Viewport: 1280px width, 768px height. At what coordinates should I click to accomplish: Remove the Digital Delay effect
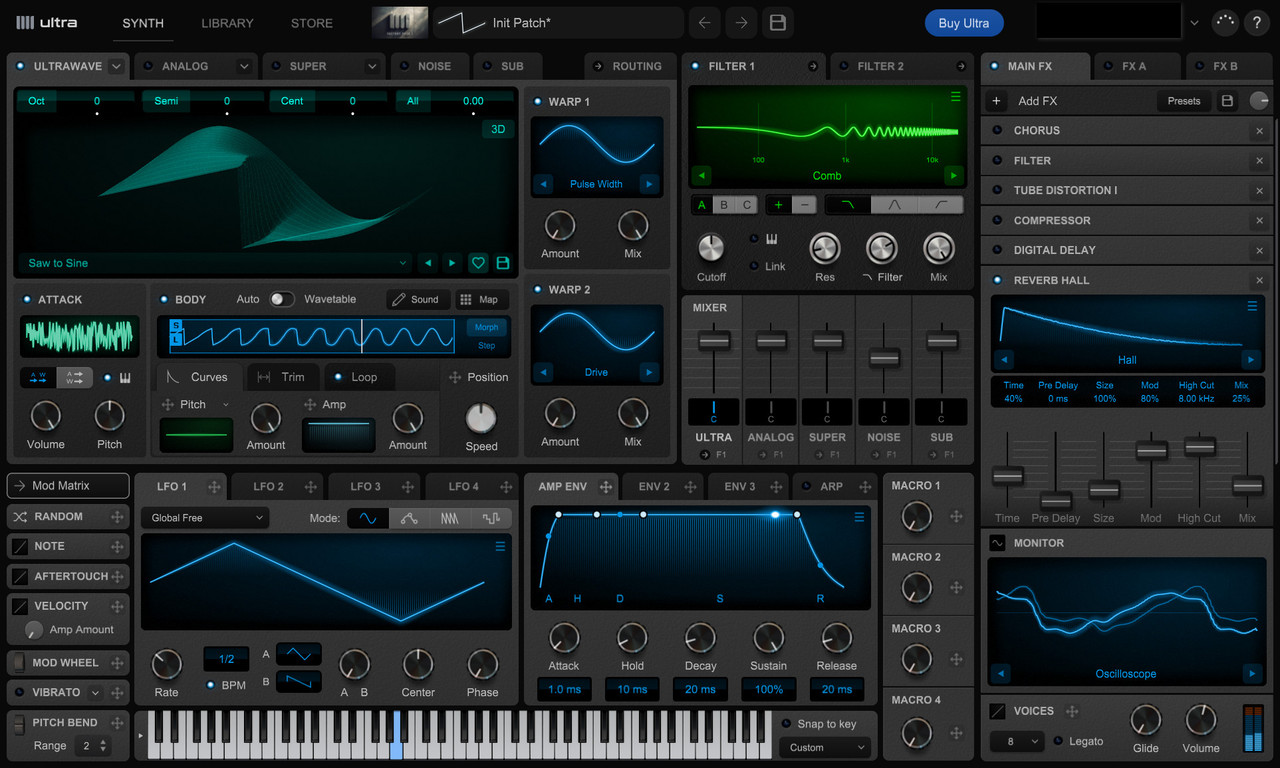(1260, 251)
